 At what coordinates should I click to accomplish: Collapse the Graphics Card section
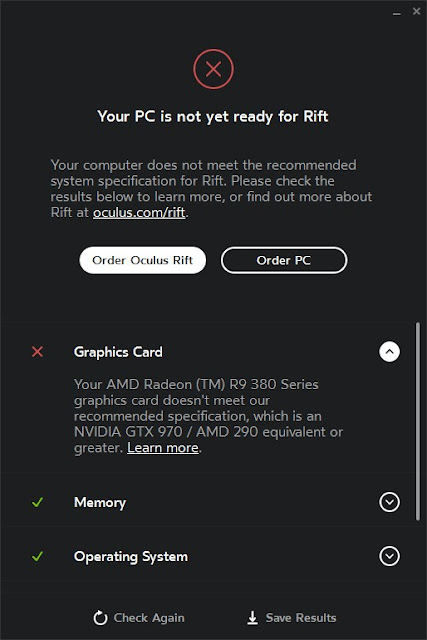(x=389, y=351)
